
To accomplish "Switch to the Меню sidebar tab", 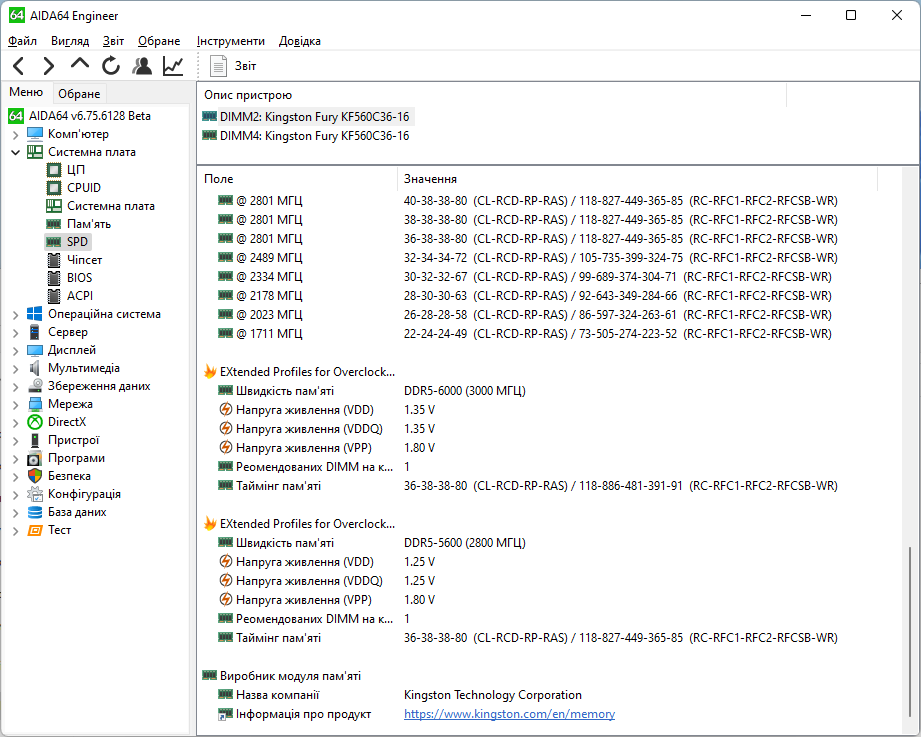I will (x=26, y=92).
